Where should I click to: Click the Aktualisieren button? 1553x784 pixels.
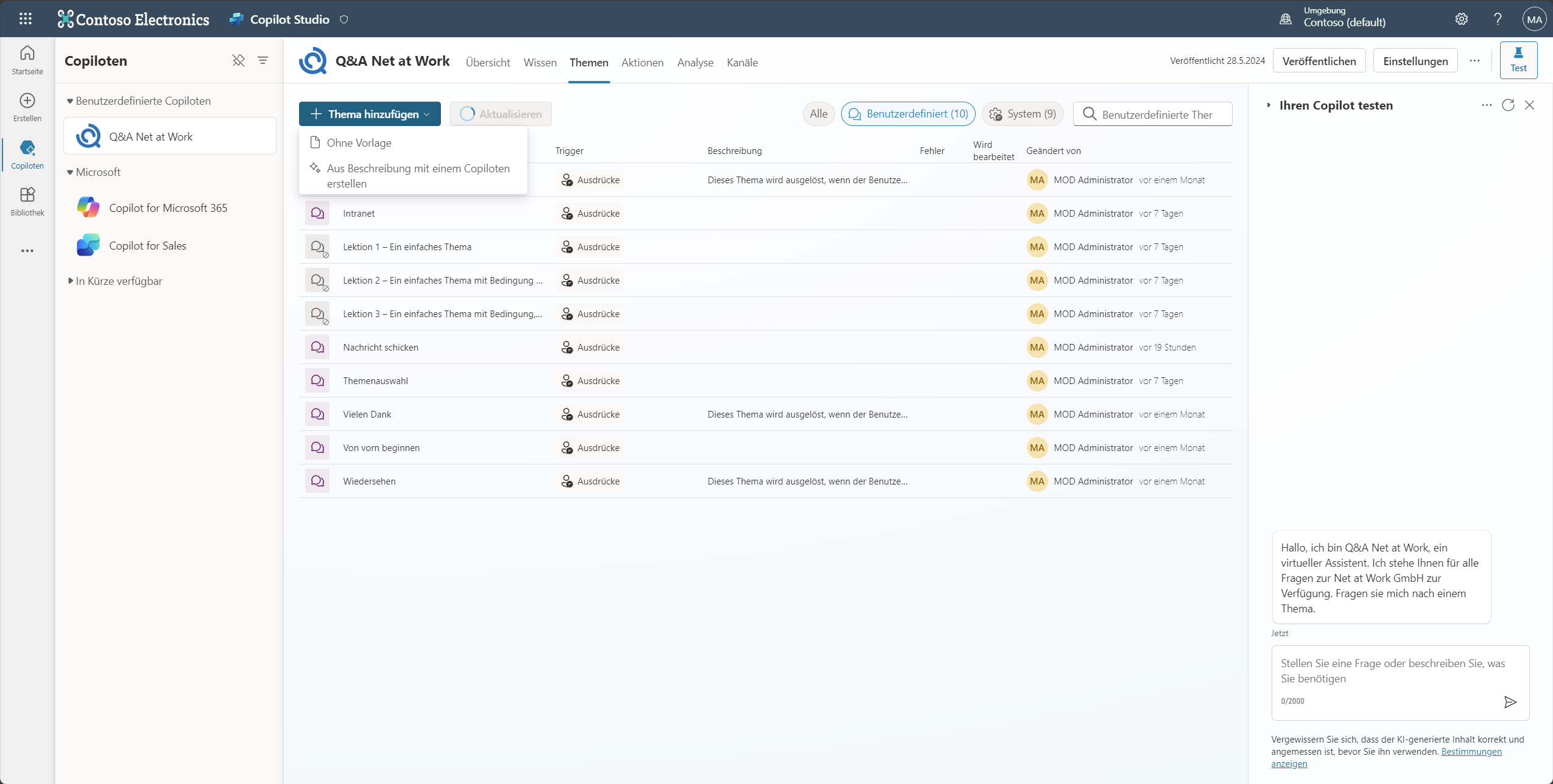pos(501,114)
